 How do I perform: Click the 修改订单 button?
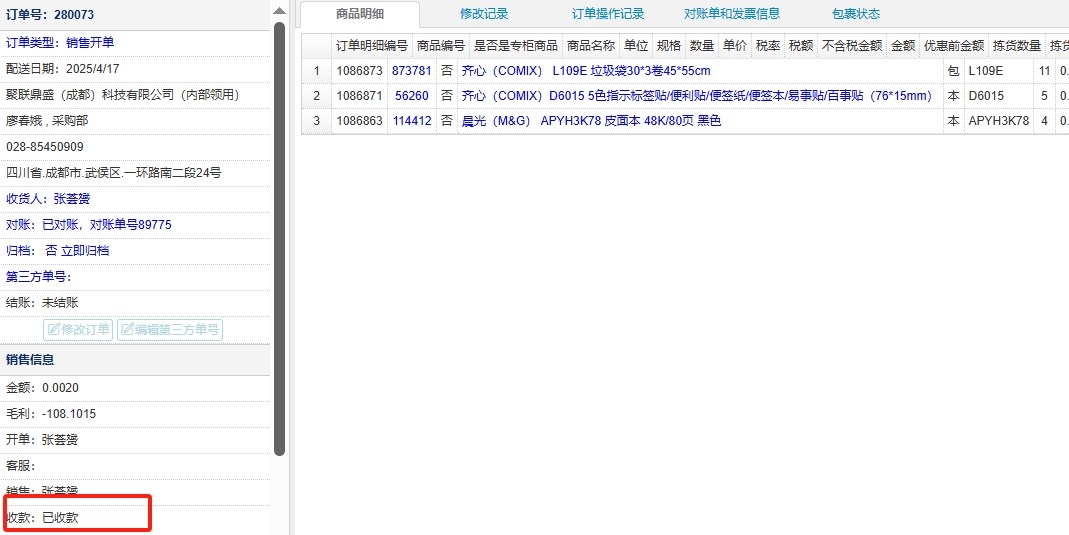(78, 330)
